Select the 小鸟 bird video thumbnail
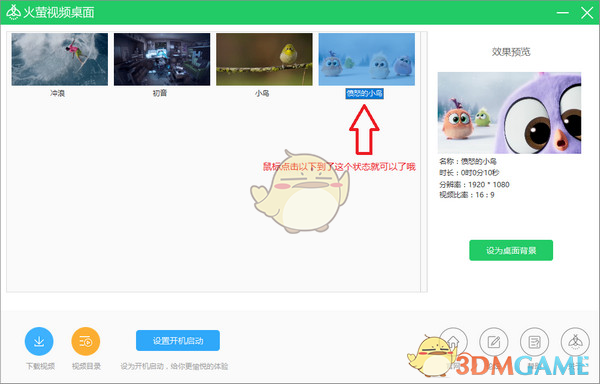 tap(264, 59)
